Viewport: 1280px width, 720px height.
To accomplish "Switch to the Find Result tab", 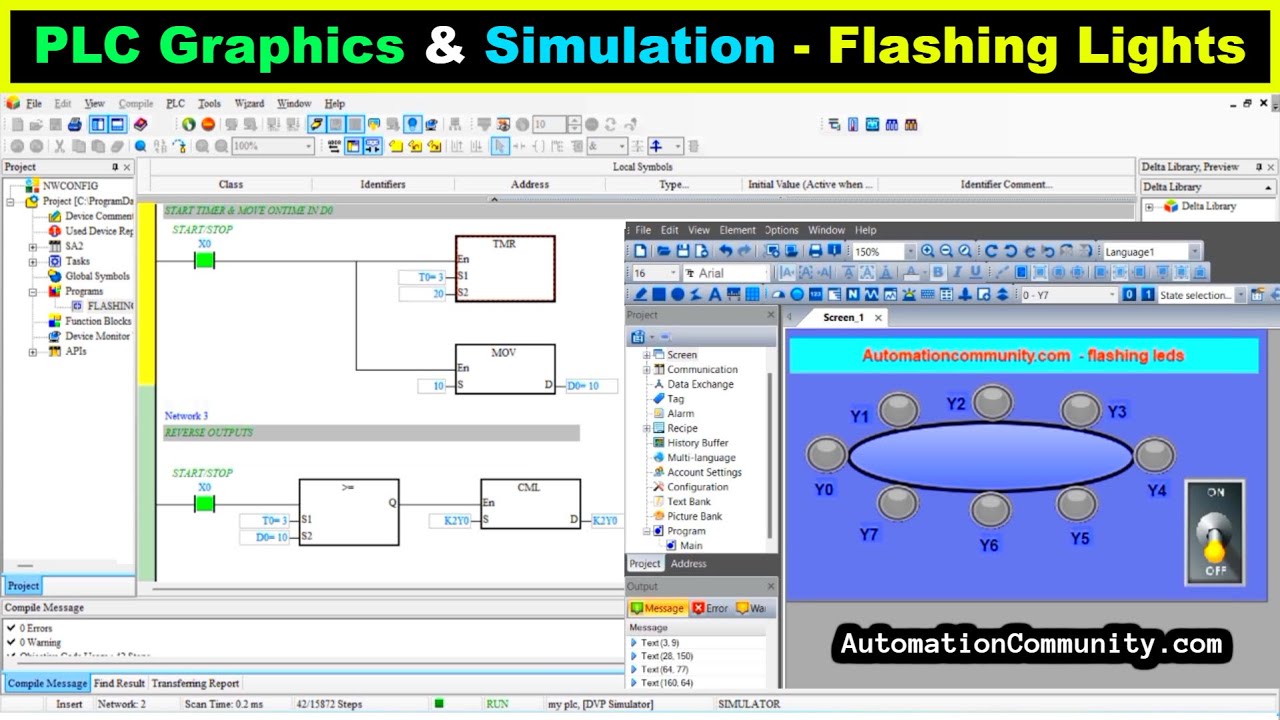I will coord(119,683).
